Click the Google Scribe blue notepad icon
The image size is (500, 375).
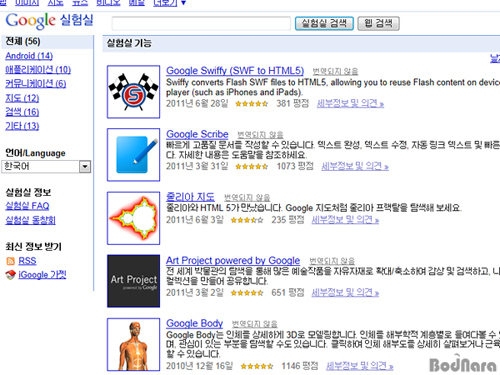[x=133, y=155]
